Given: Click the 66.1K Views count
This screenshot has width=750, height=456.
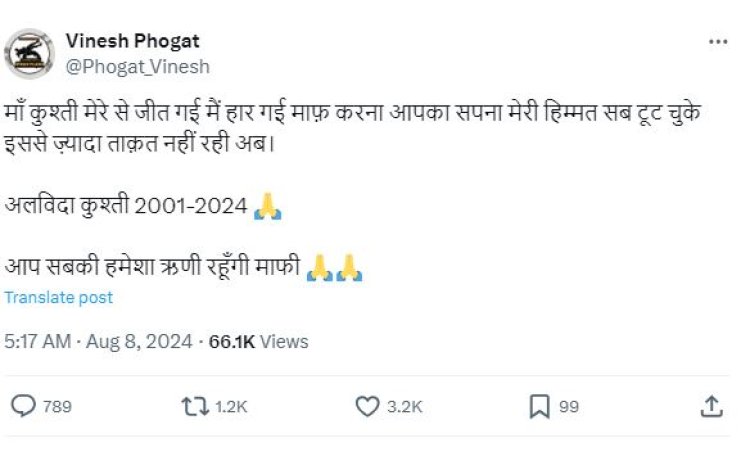Looking at the screenshot, I should (x=258, y=342).
